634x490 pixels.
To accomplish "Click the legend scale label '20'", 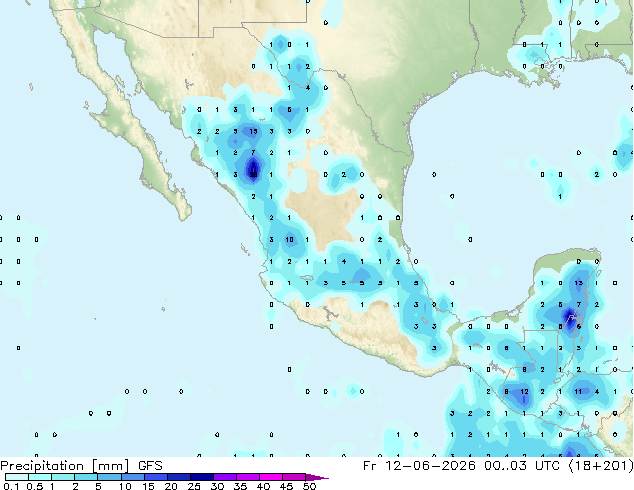I will click(171, 486).
